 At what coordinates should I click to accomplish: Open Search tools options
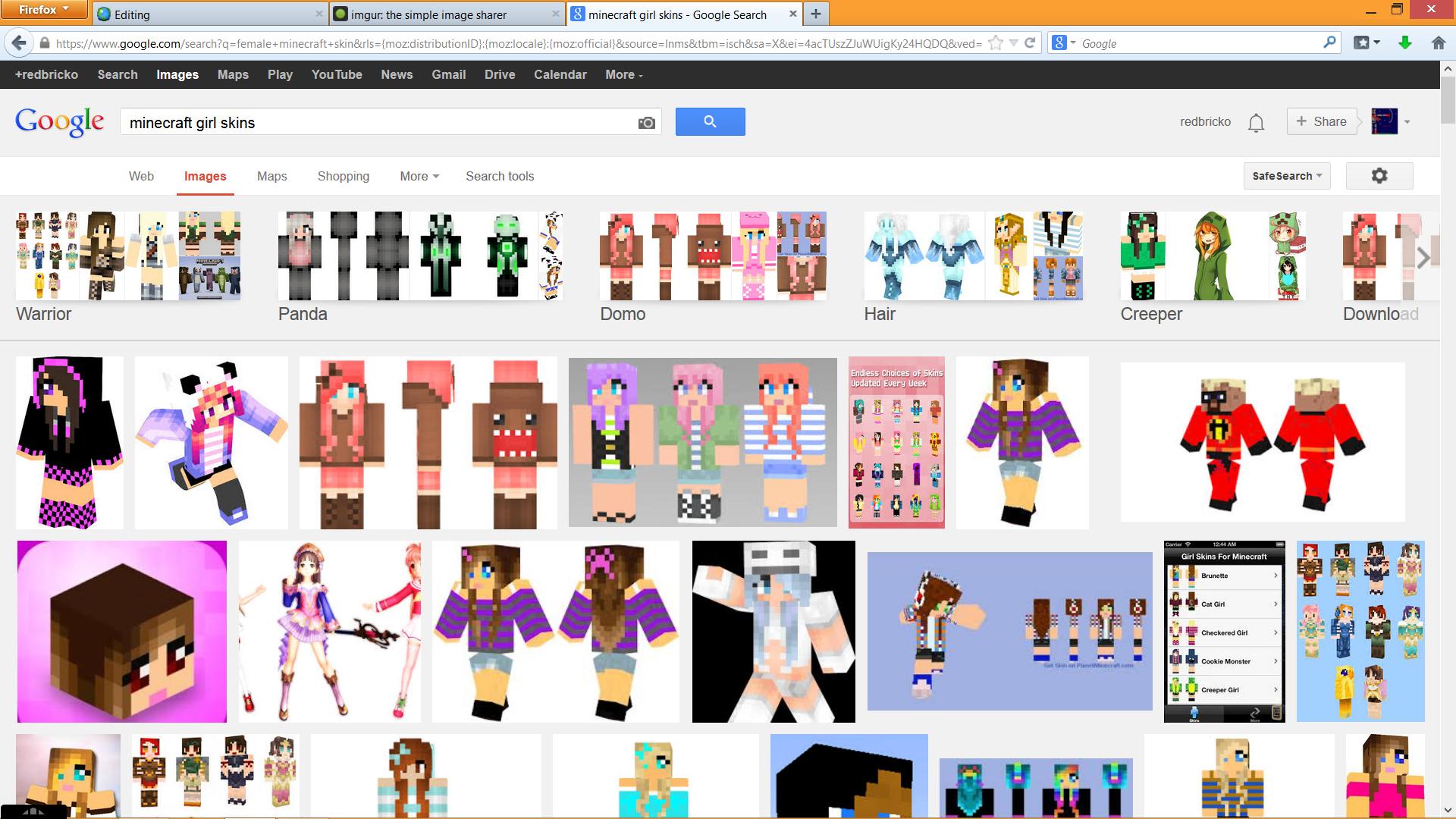click(500, 176)
